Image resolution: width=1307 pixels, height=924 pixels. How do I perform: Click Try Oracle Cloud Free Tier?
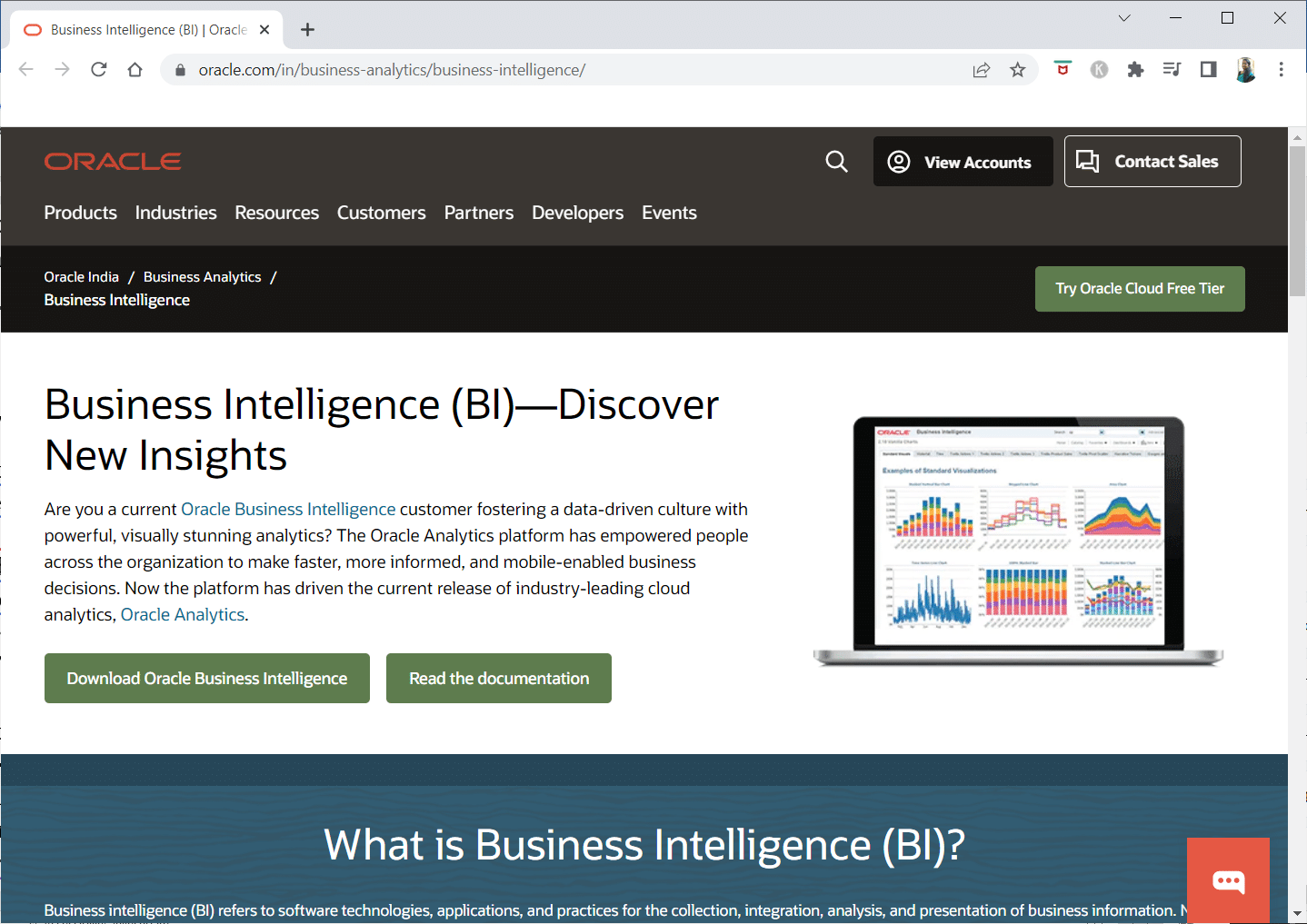pyautogui.click(x=1140, y=289)
